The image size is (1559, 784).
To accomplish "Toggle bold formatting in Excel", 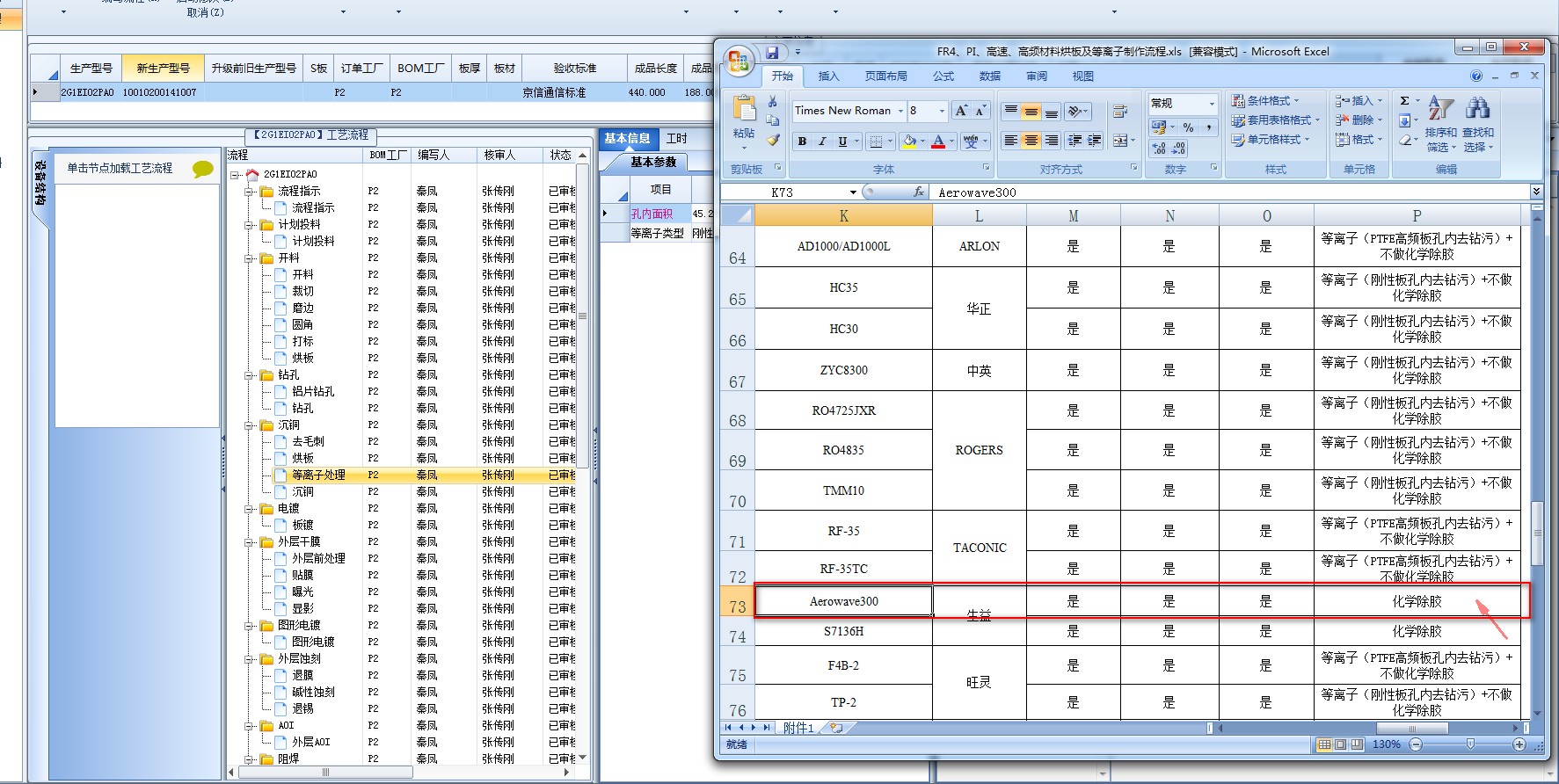I will pyautogui.click(x=802, y=142).
